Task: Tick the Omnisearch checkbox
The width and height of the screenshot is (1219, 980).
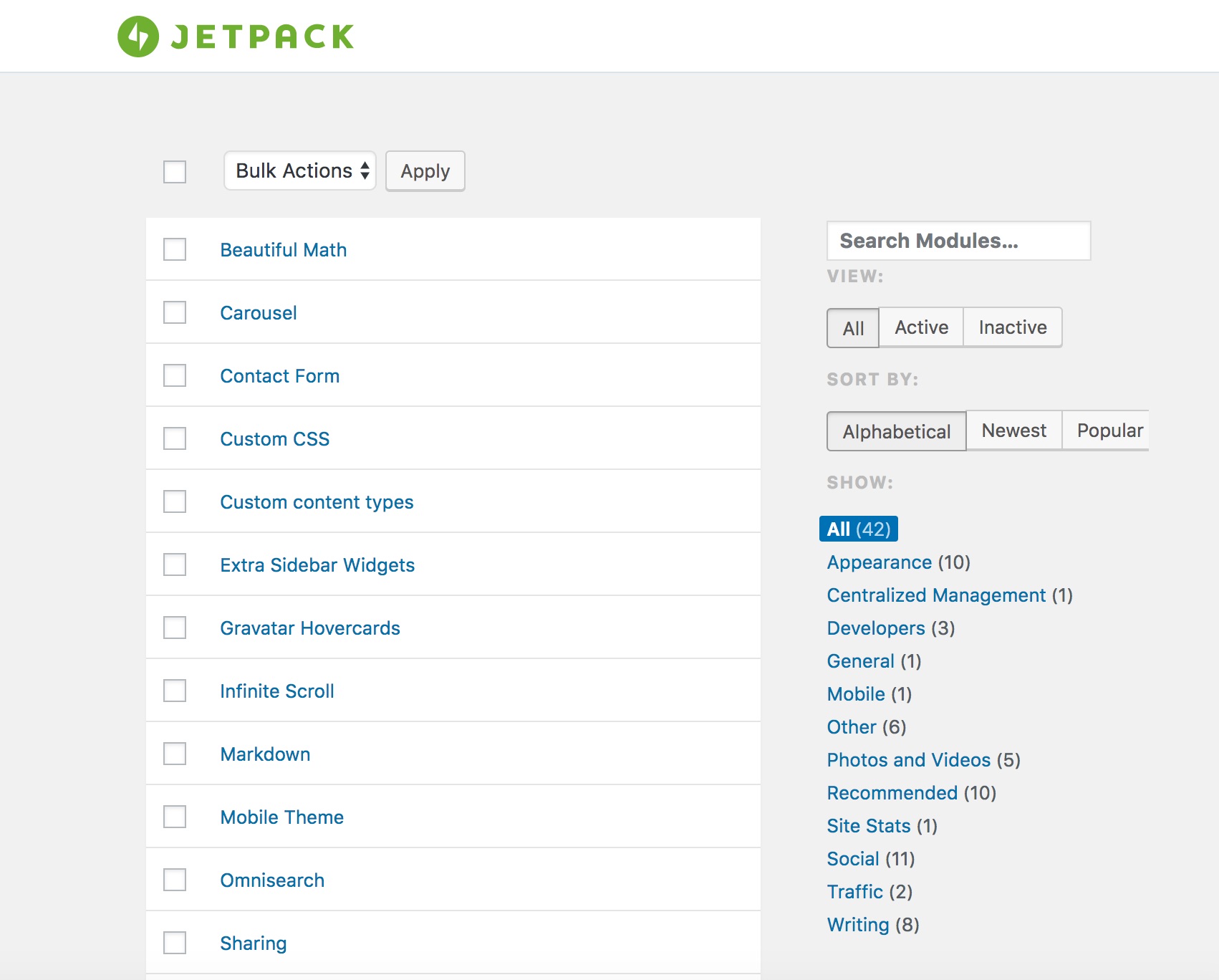Action: point(175,880)
